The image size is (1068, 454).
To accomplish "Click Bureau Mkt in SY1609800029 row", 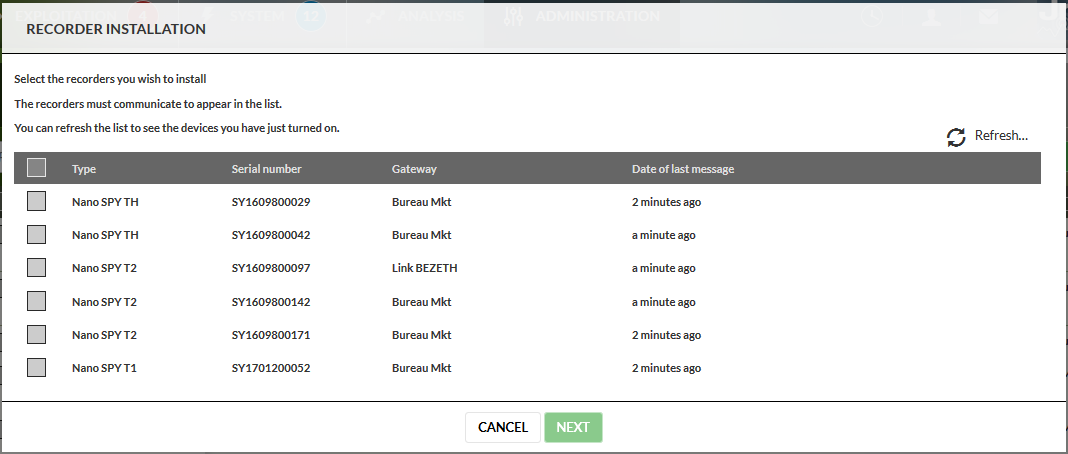I will 422,202.
